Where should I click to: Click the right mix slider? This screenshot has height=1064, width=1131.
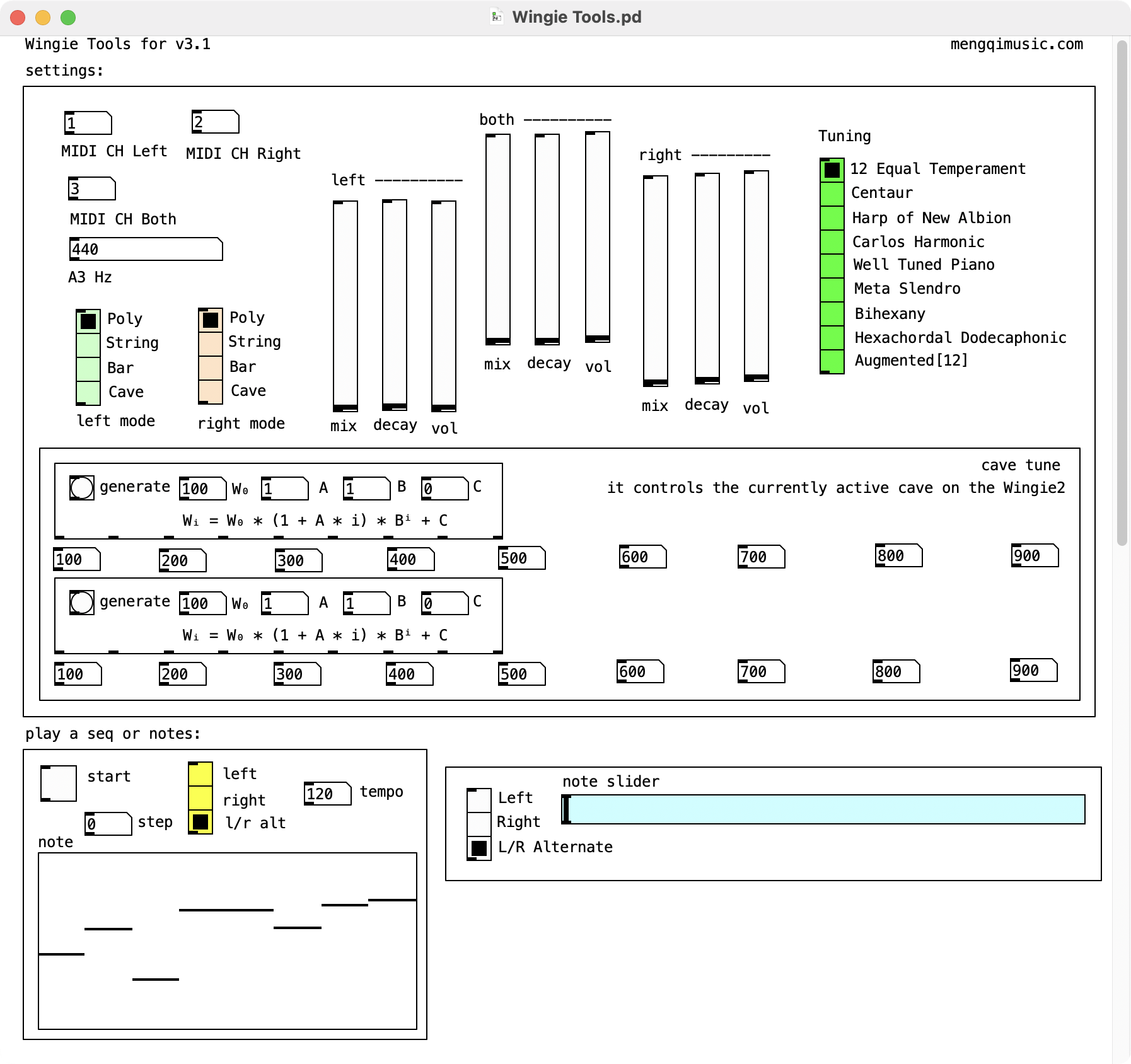[x=656, y=281]
